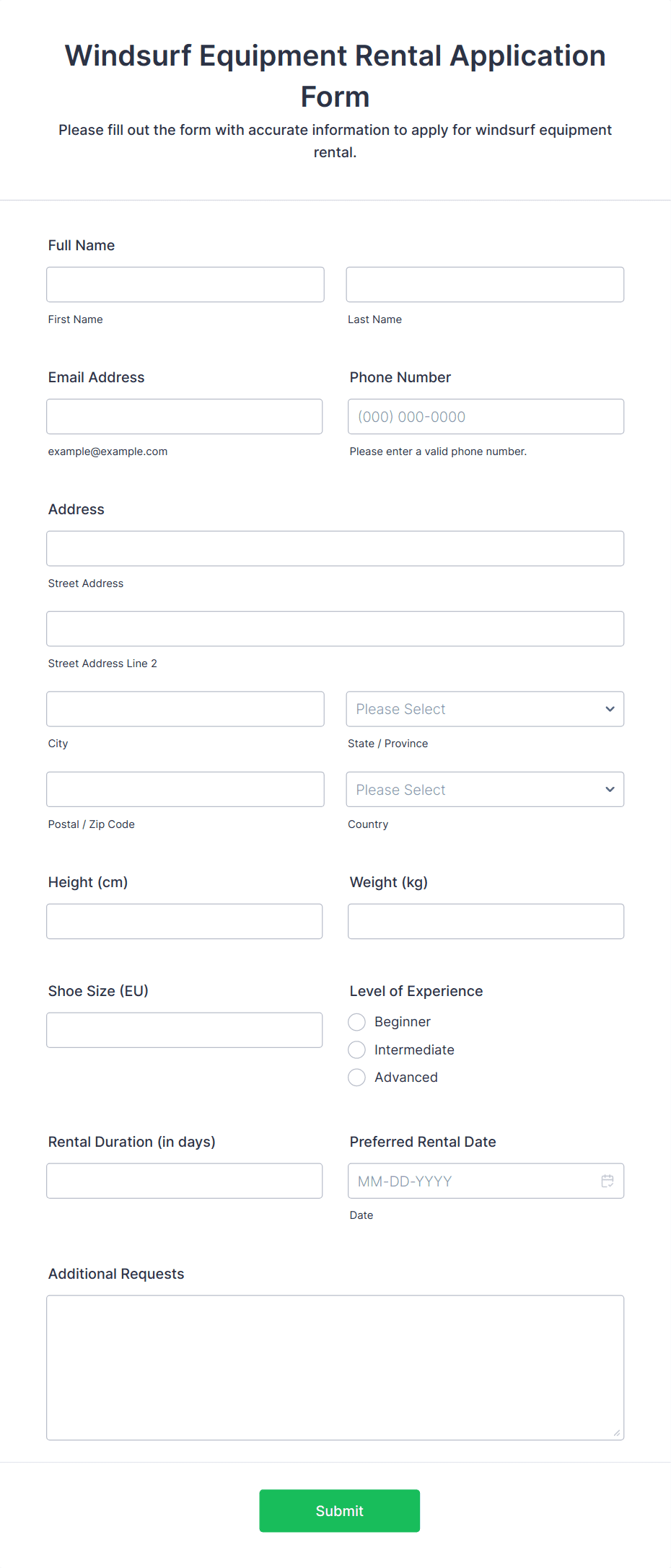The image size is (671, 1568).
Task: Choose Advanced as level of experience
Action: click(x=356, y=1077)
